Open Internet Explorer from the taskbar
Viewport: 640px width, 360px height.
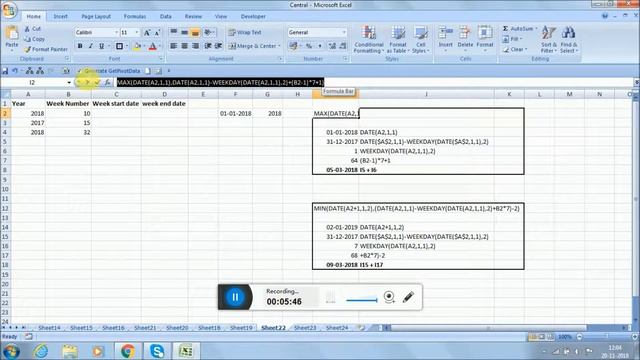coord(40,351)
